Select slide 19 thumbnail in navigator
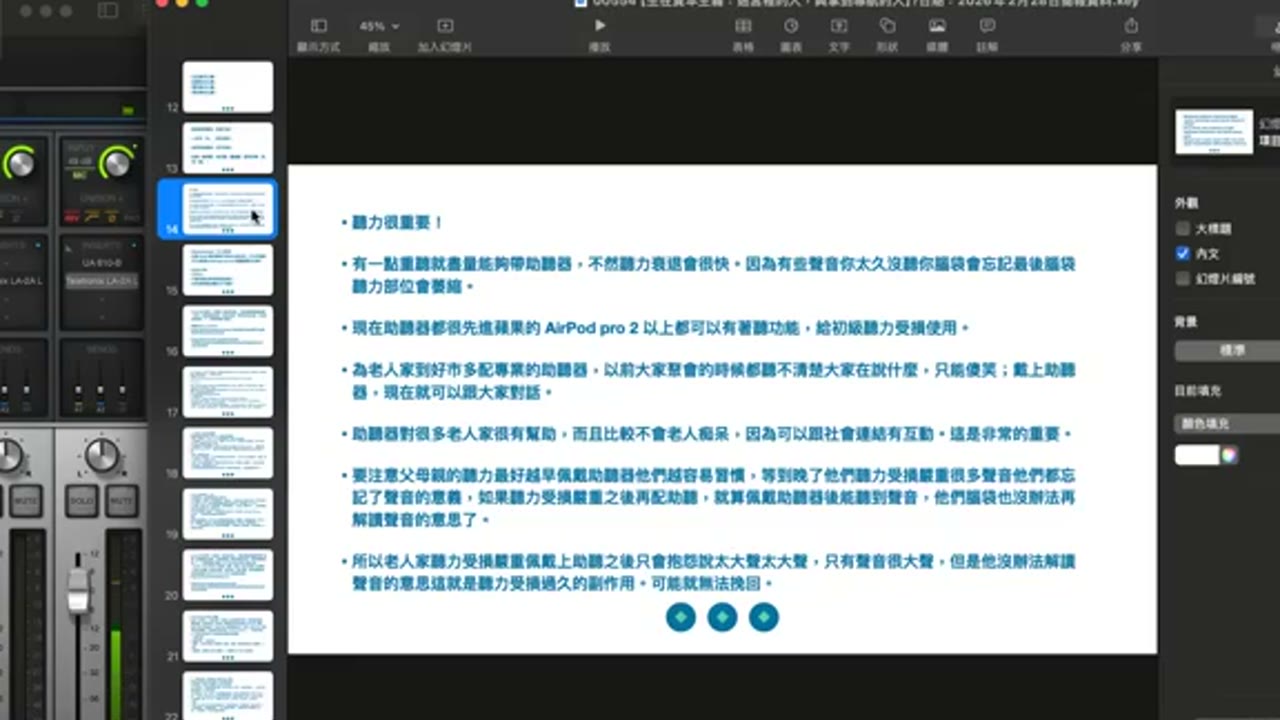 click(x=228, y=514)
